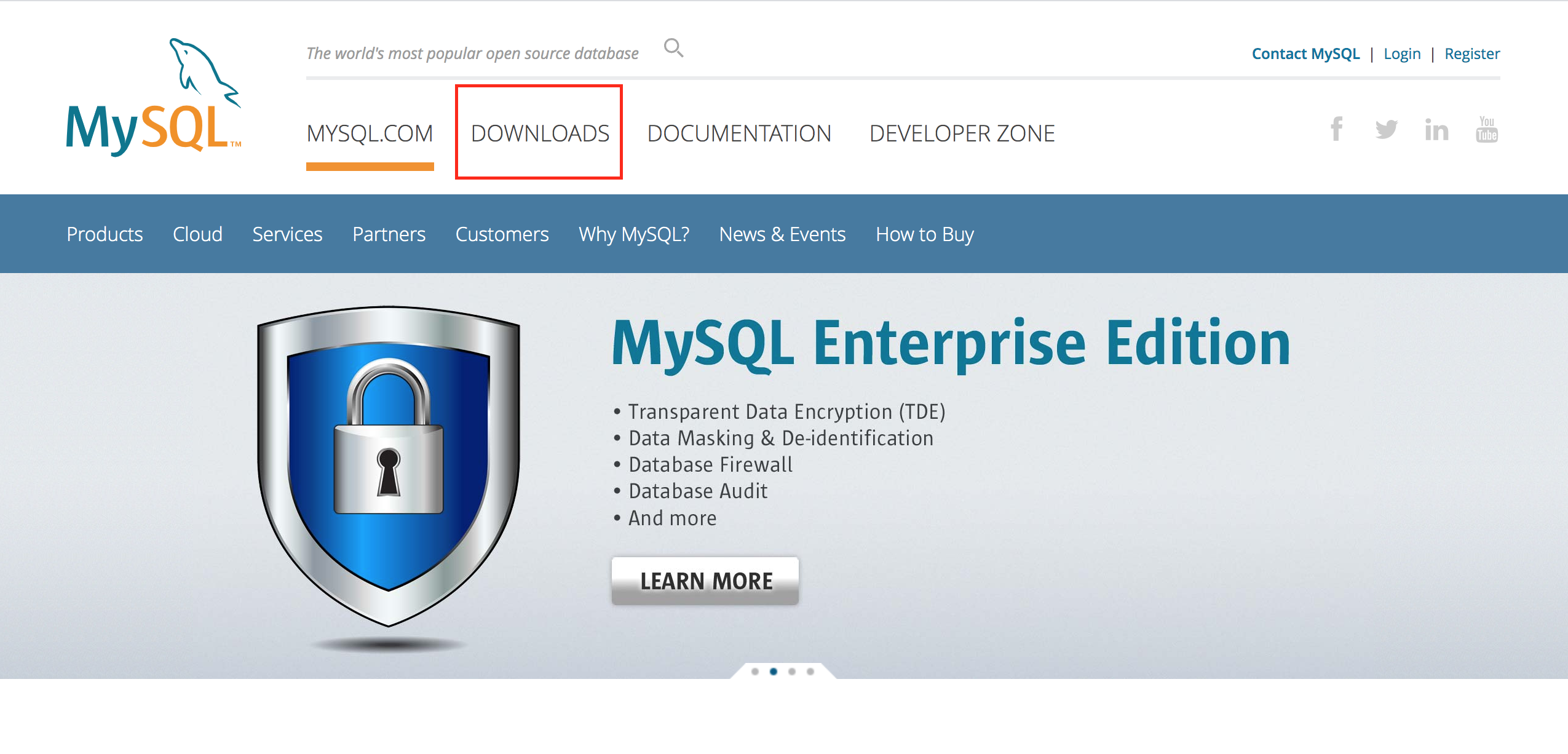Open the MySQL LinkedIn icon

click(x=1436, y=130)
